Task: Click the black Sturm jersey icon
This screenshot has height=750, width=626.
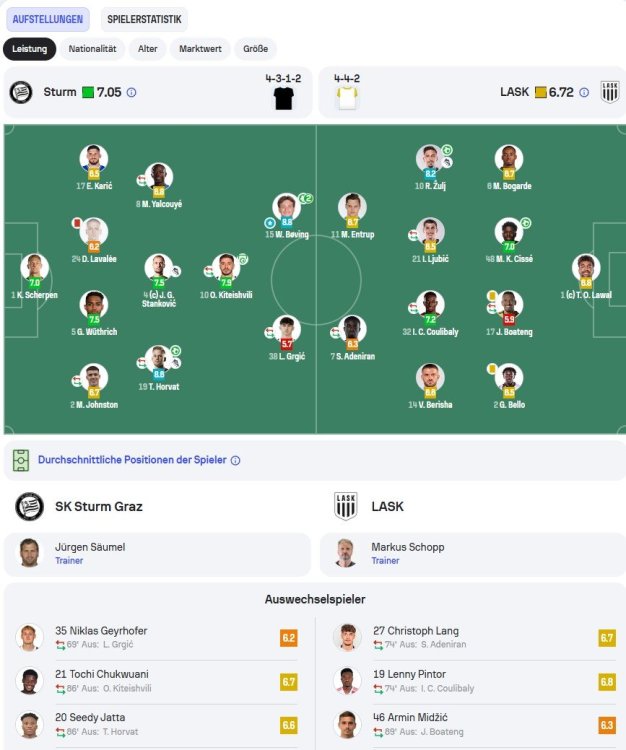Action: [283, 97]
